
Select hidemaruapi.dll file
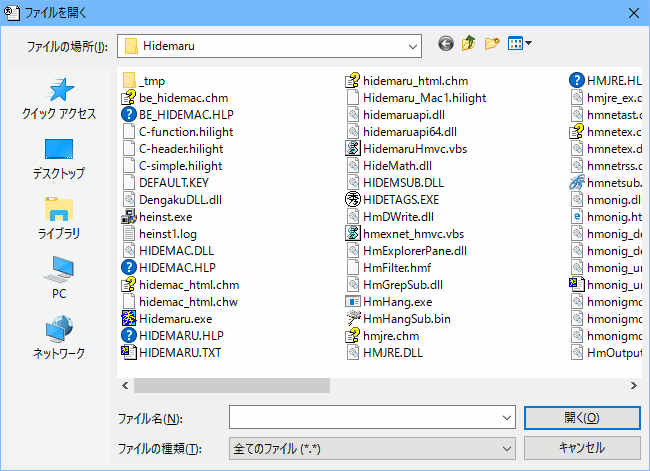click(395, 114)
